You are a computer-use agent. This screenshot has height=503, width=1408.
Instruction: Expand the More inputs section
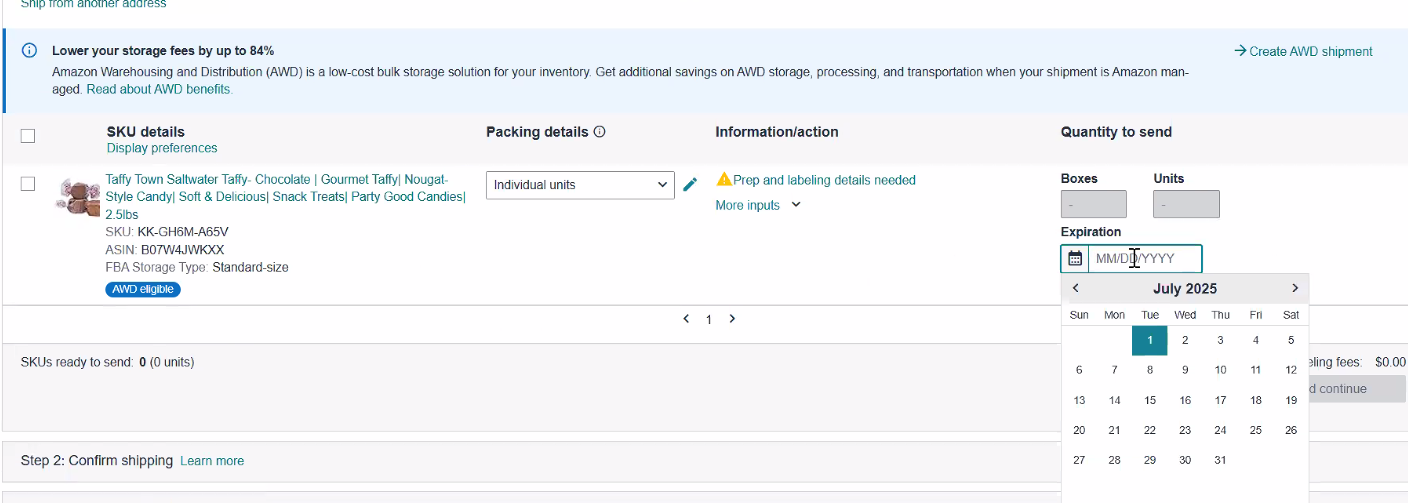pyautogui.click(x=758, y=205)
